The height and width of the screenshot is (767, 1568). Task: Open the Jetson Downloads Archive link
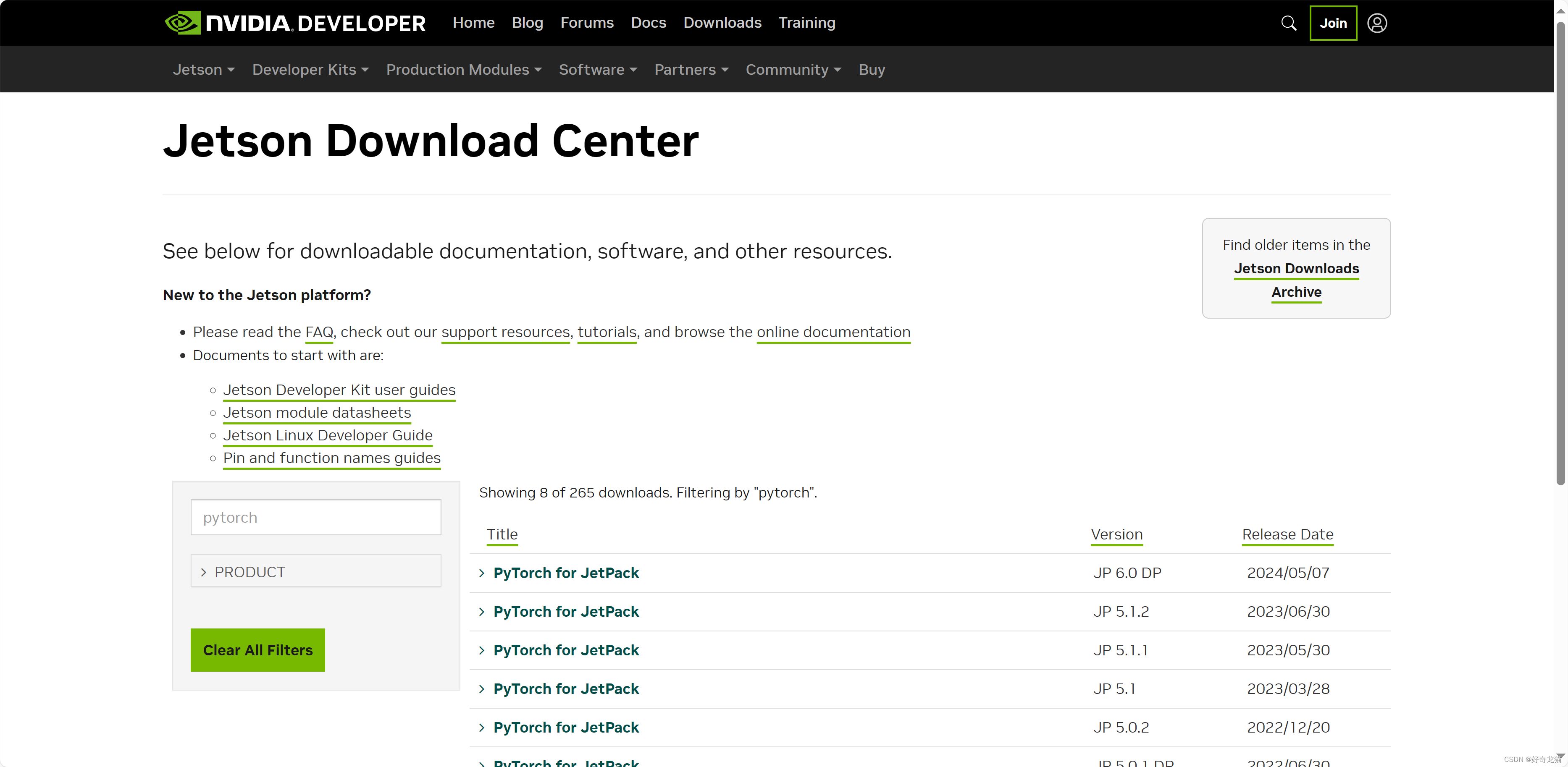1297,280
